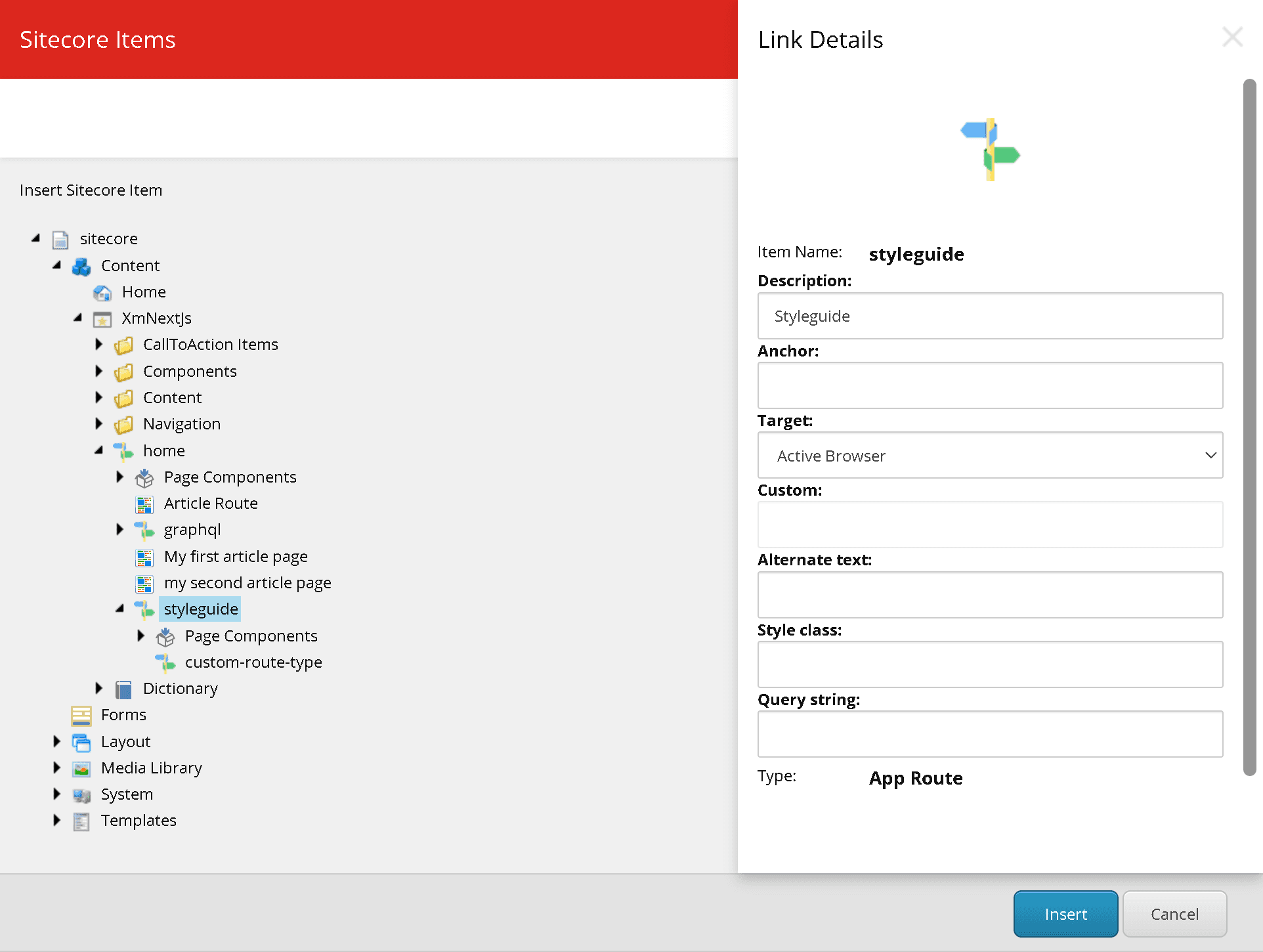Expand the System node
This screenshot has height=952, width=1263.
(x=56, y=794)
